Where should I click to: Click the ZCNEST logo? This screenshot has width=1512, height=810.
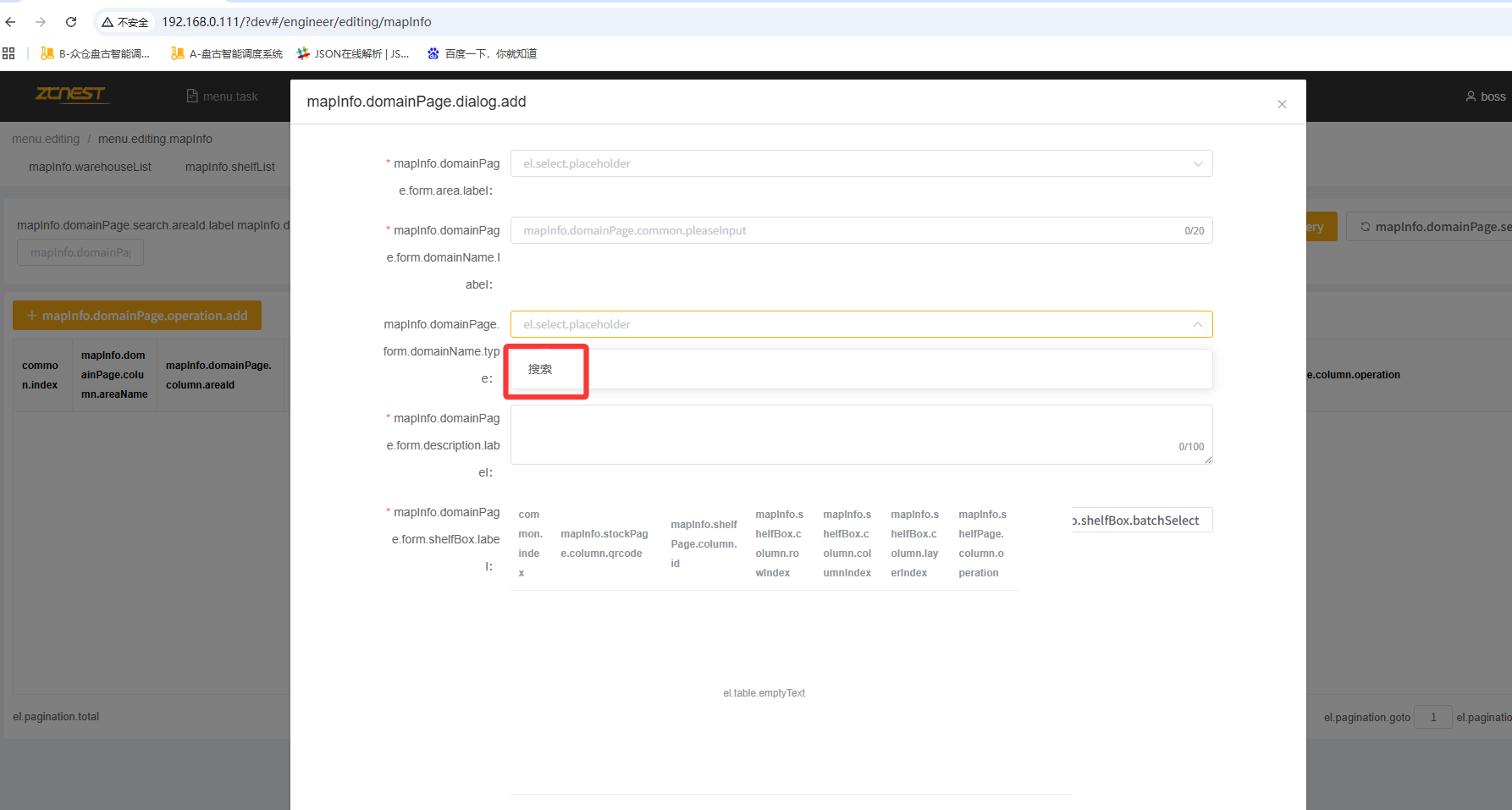(x=71, y=94)
